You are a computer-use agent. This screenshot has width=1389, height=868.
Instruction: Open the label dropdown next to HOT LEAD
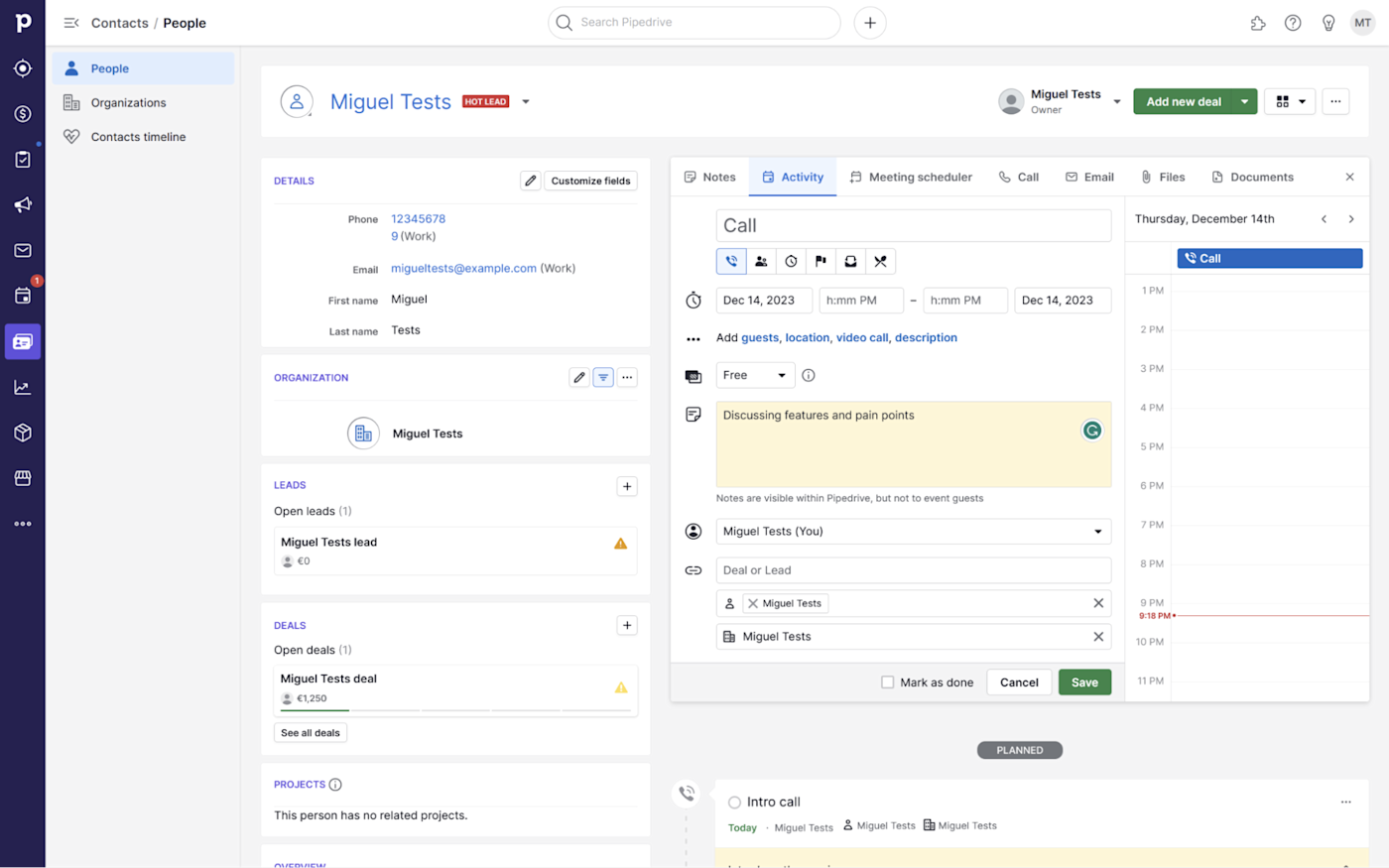point(526,101)
